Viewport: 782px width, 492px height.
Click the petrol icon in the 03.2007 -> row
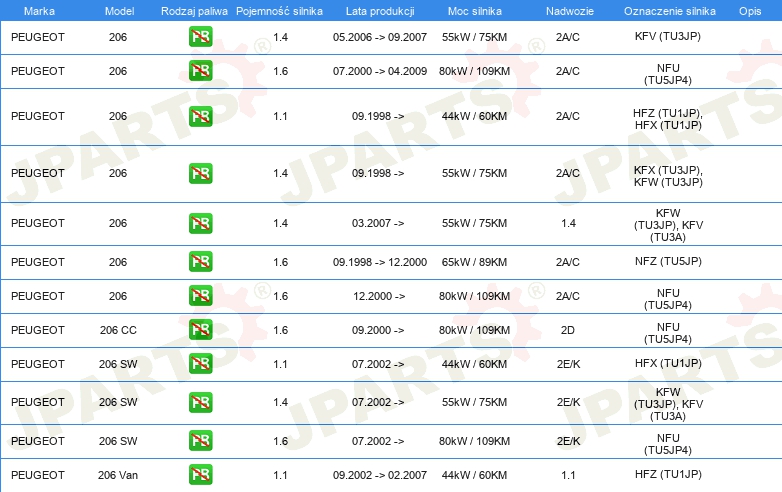pos(200,223)
